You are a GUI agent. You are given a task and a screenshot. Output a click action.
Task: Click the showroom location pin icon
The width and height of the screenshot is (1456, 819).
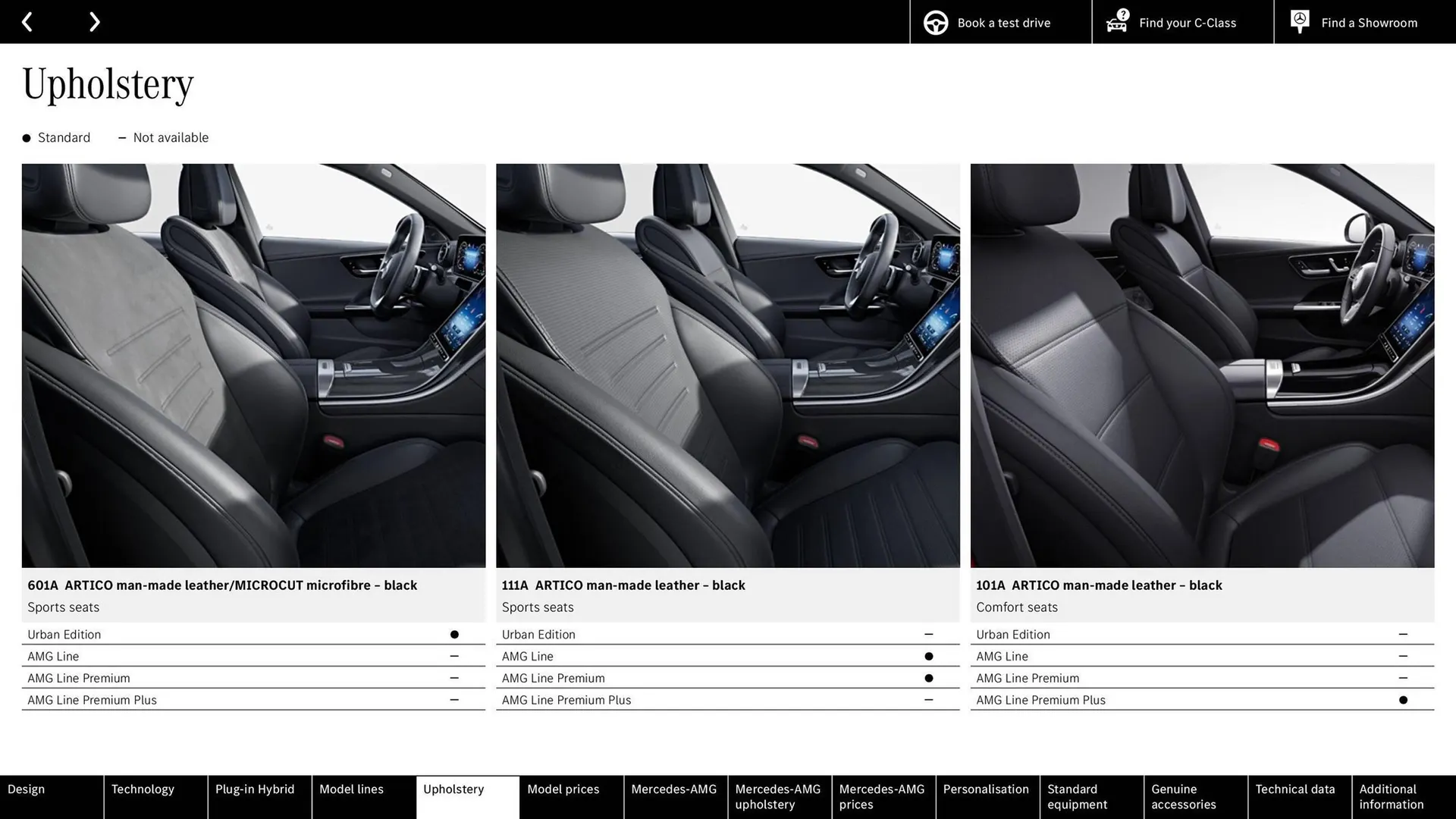tap(1299, 21)
